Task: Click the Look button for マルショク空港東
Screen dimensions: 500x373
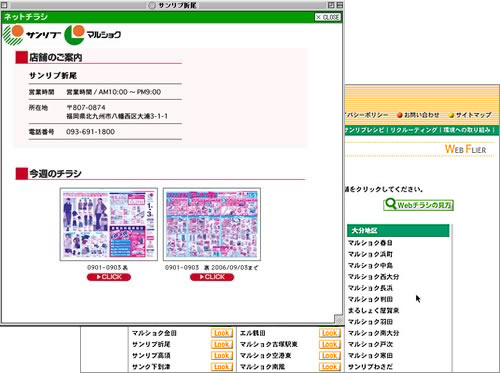Action: pos(330,356)
